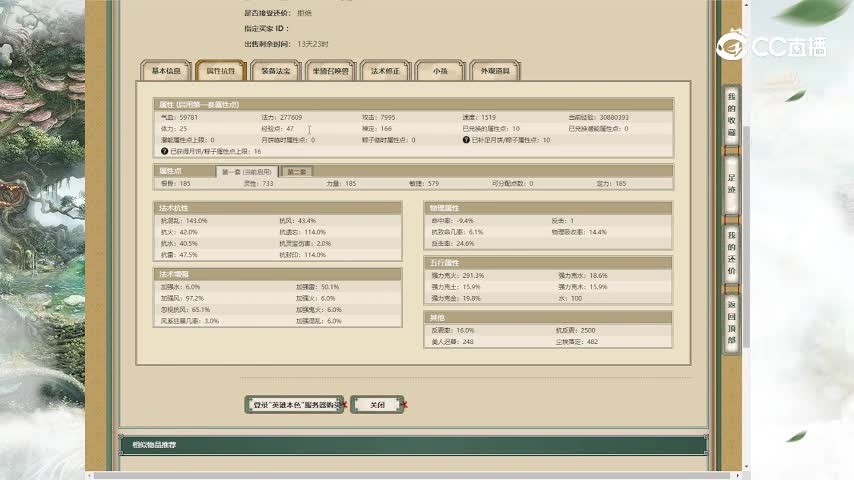Click the 忽视抗风 65.1% entry
The image size is (854, 480).
186,309
